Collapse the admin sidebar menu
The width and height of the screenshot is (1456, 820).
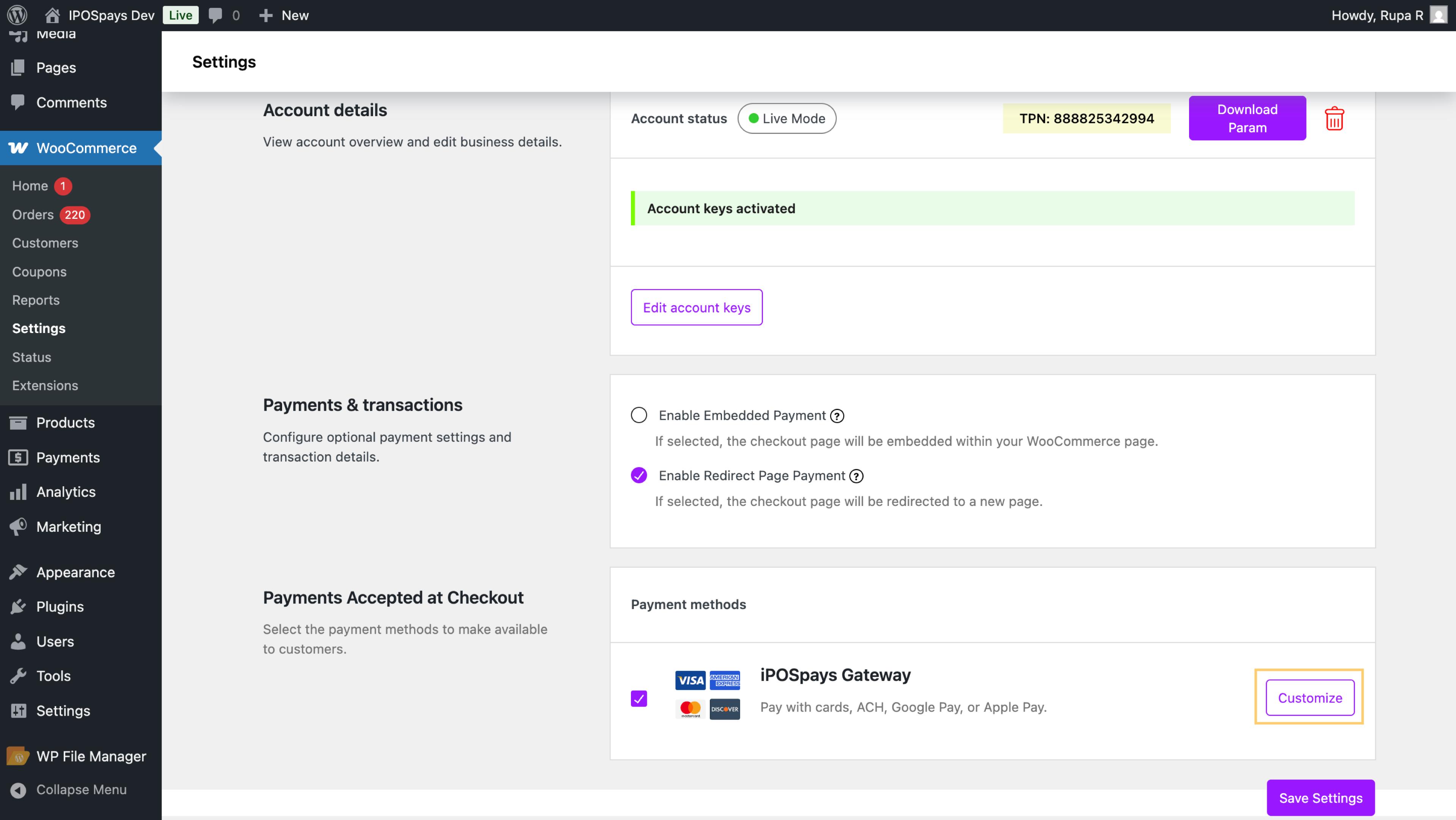click(81, 789)
